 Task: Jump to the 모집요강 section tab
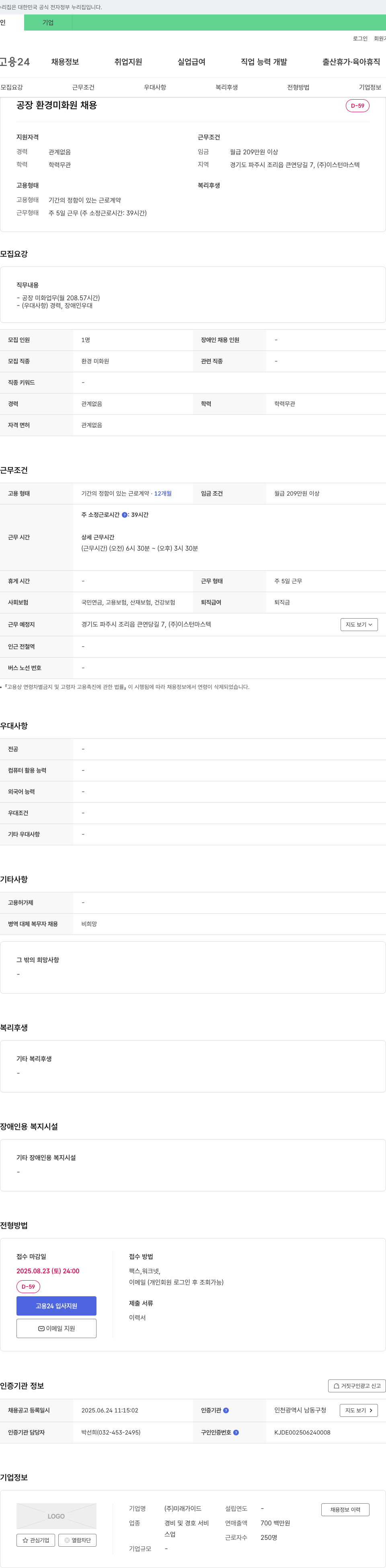pyautogui.click(x=12, y=87)
